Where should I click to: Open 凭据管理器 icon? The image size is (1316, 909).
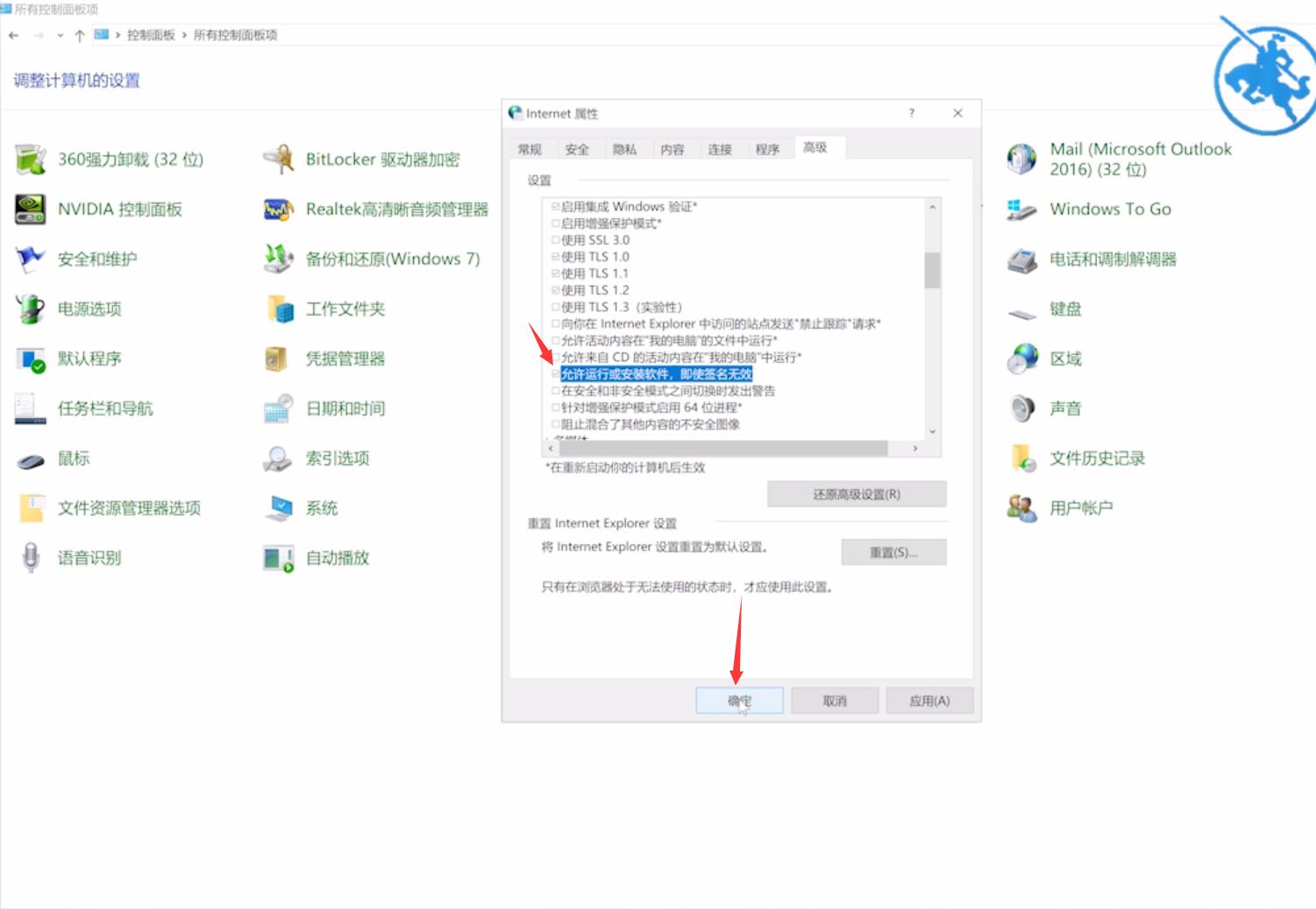click(278, 359)
